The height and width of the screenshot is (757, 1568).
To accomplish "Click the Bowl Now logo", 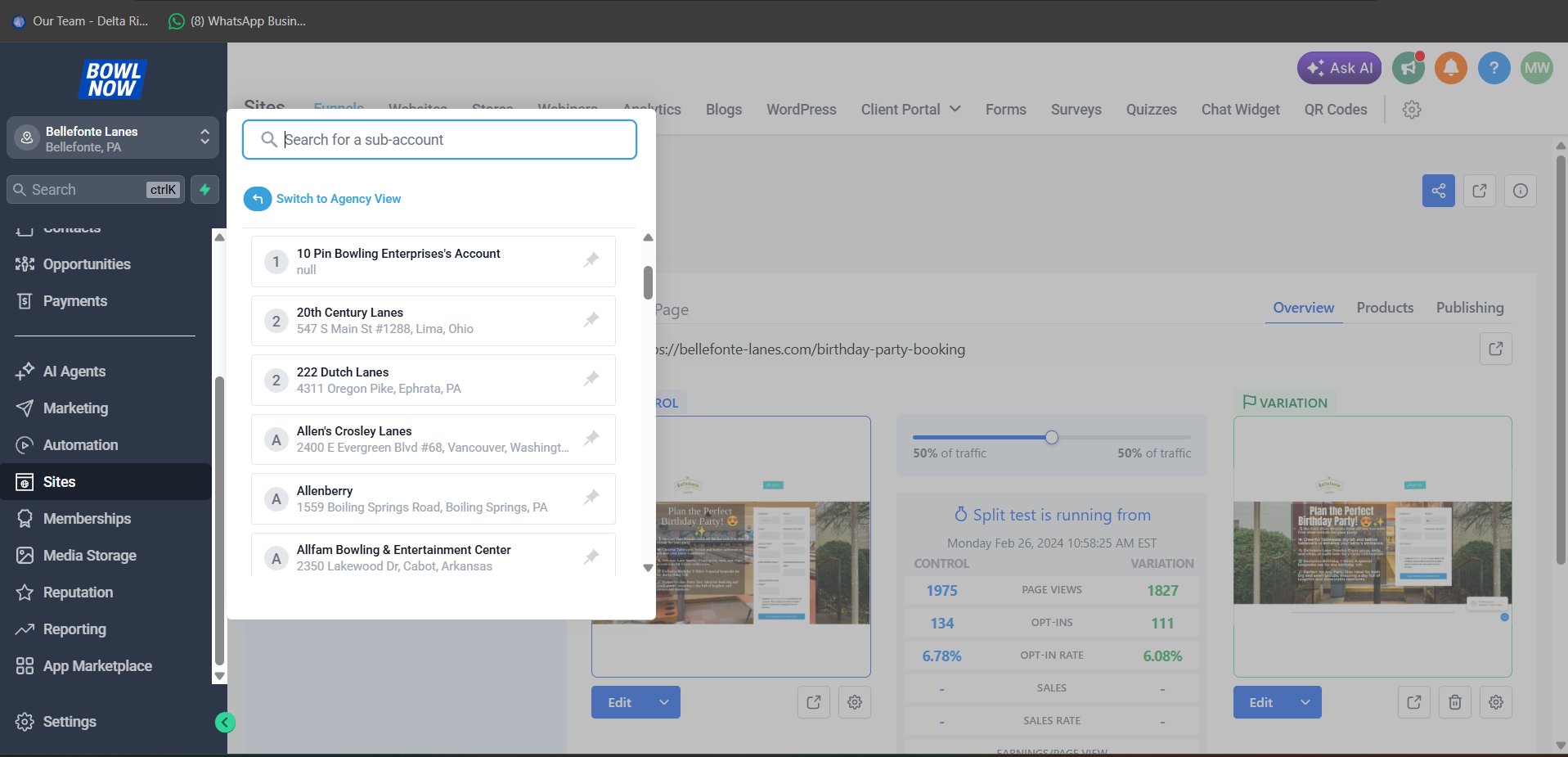I will [x=113, y=79].
